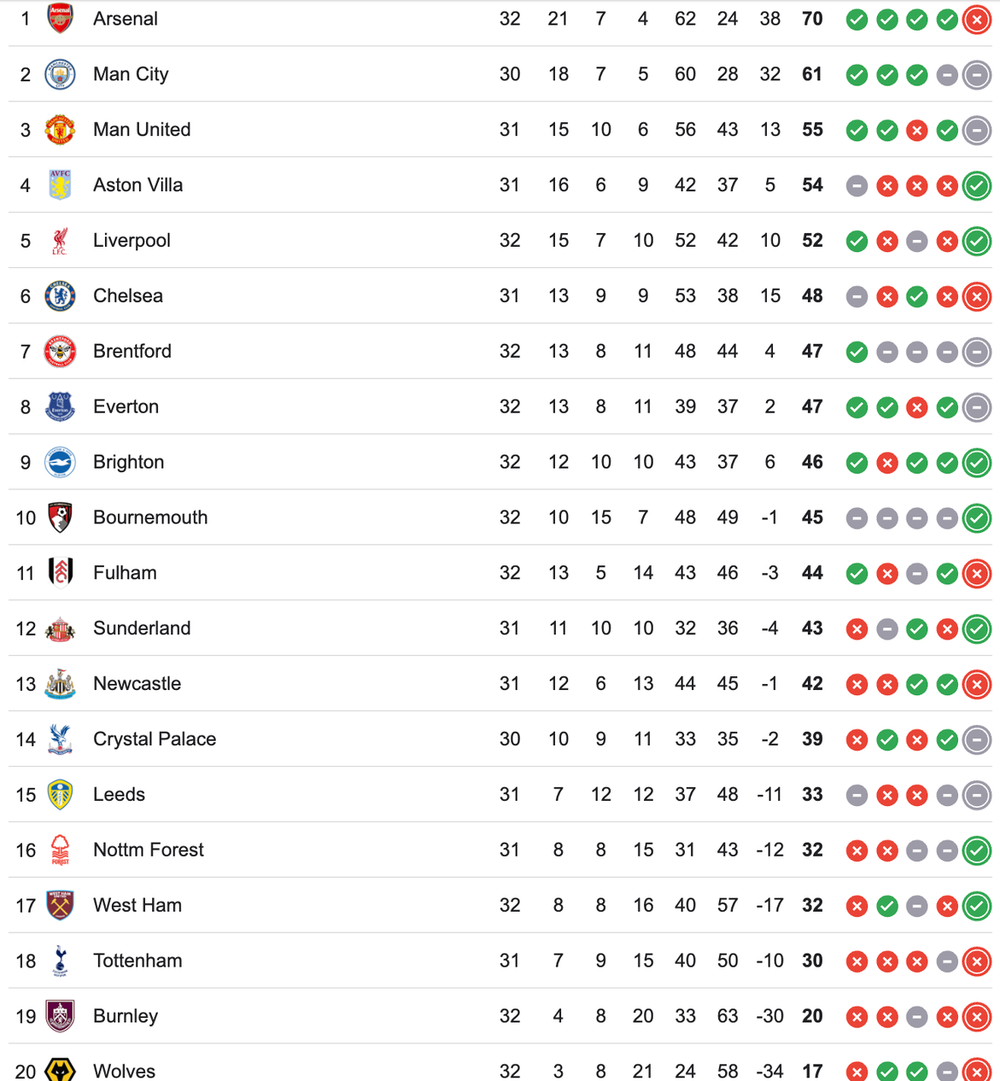
Task: Click the West Ham club crest
Action: 60,905
